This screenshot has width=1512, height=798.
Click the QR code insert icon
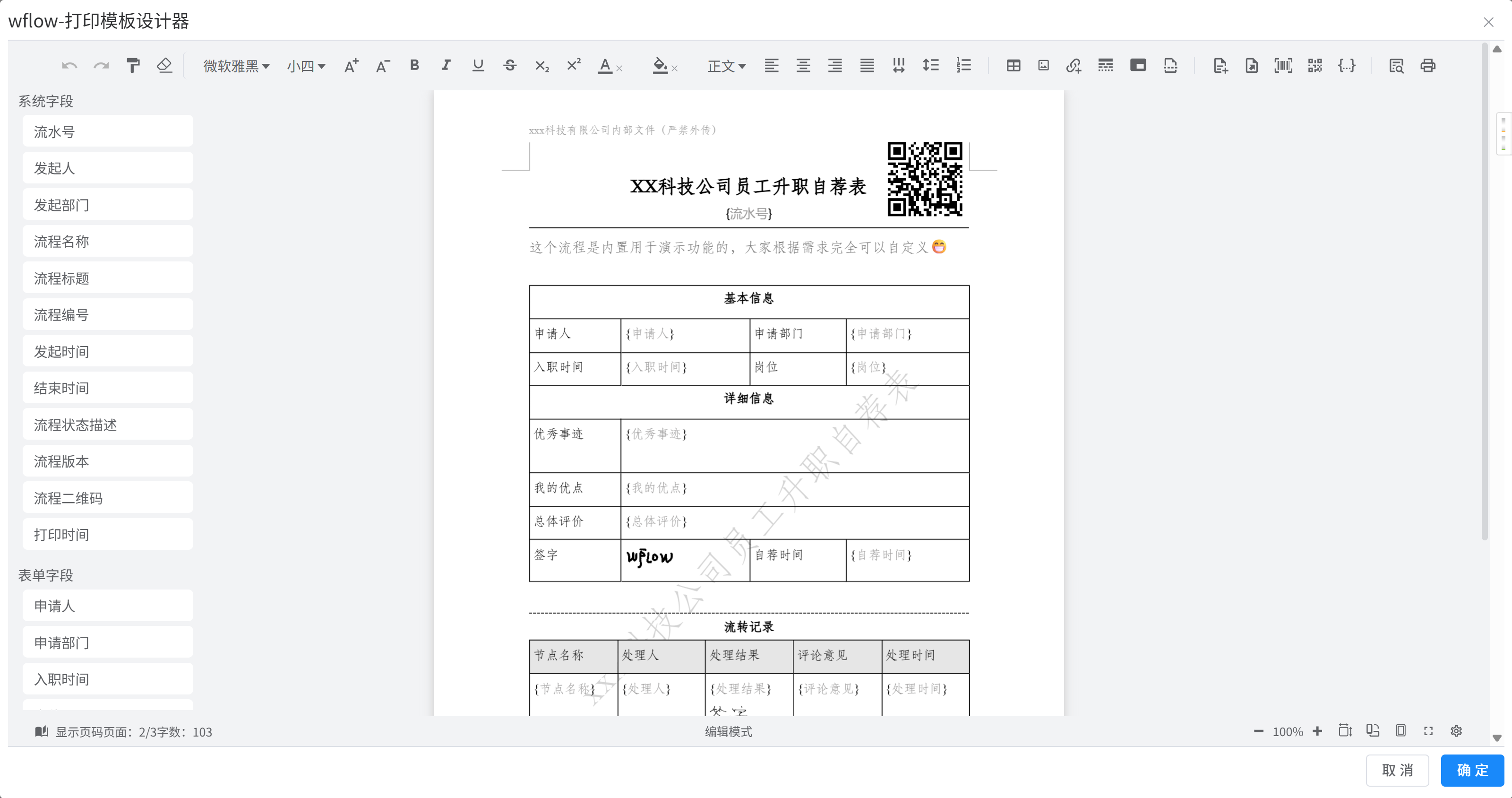(1315, 65)
